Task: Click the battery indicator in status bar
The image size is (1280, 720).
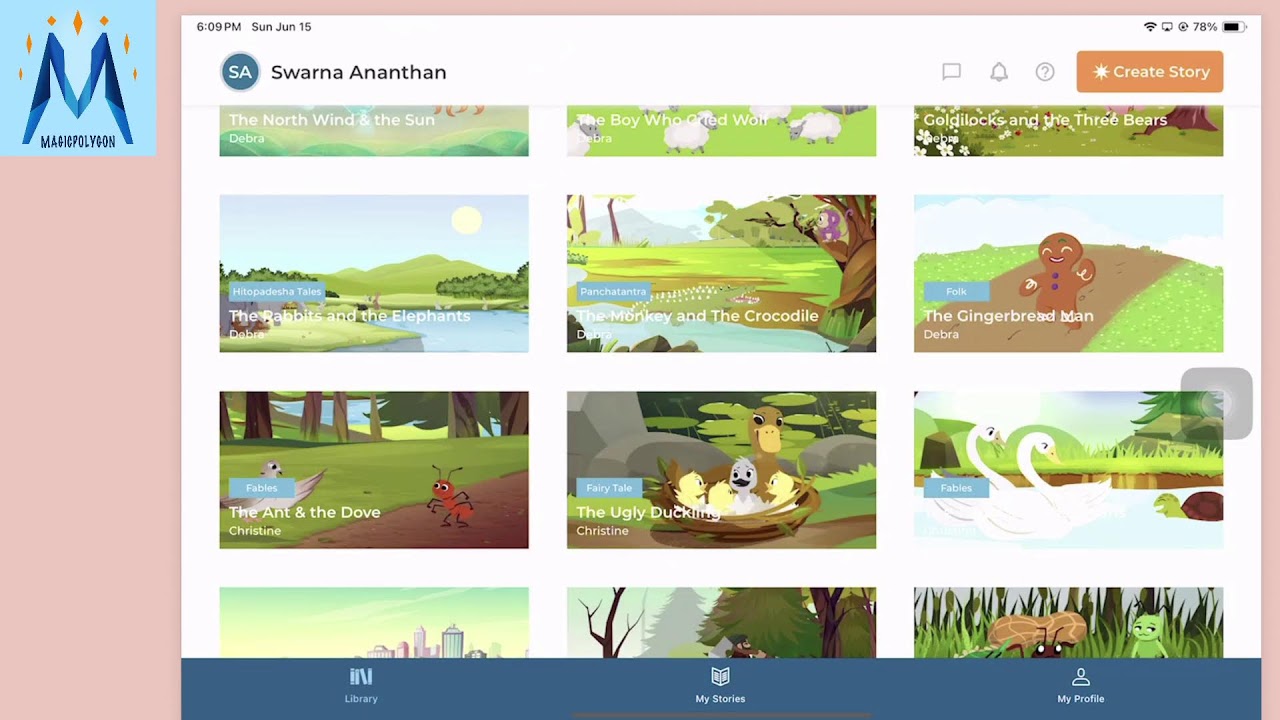Action: point(1232,27)
